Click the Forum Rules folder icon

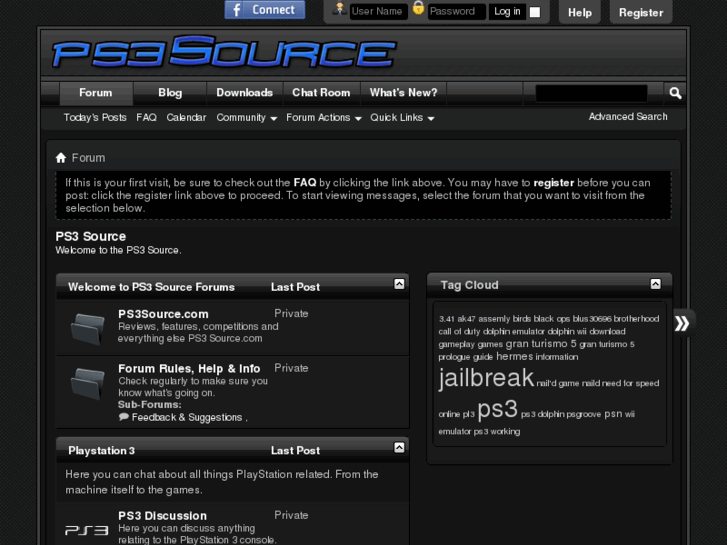click(88, 383)
